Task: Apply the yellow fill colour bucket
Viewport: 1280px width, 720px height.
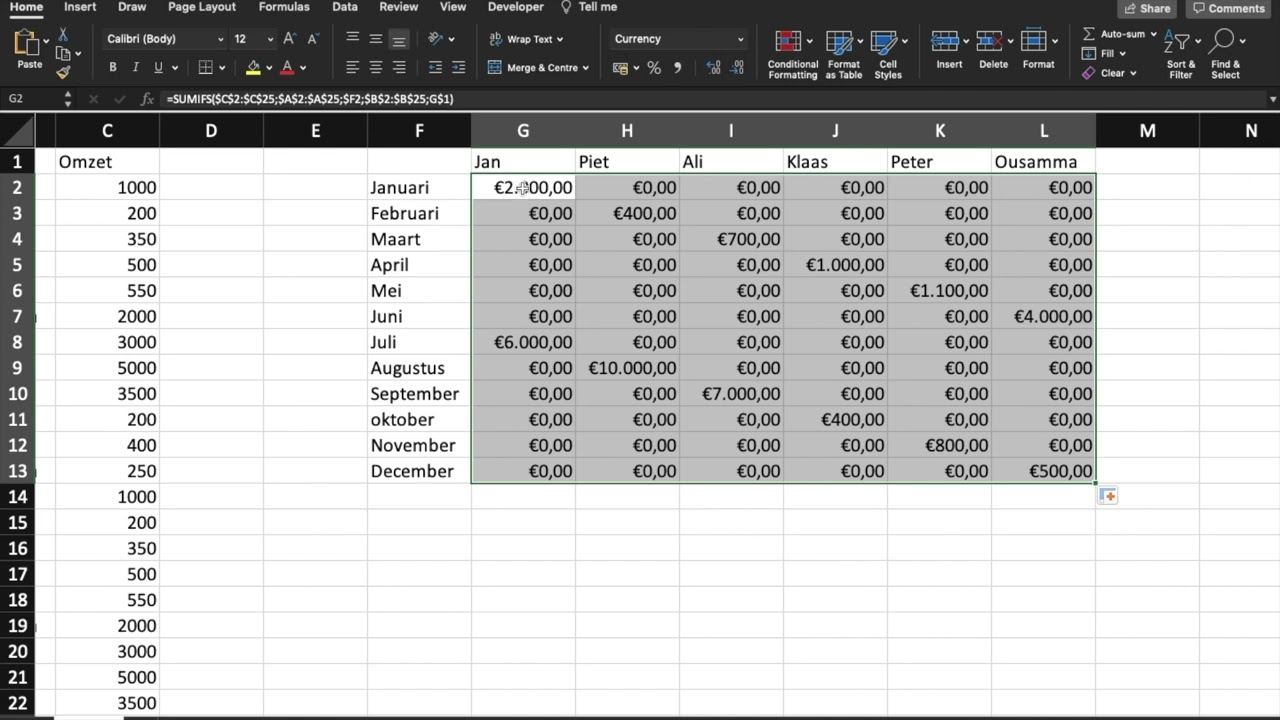Action: pos(253,68)
